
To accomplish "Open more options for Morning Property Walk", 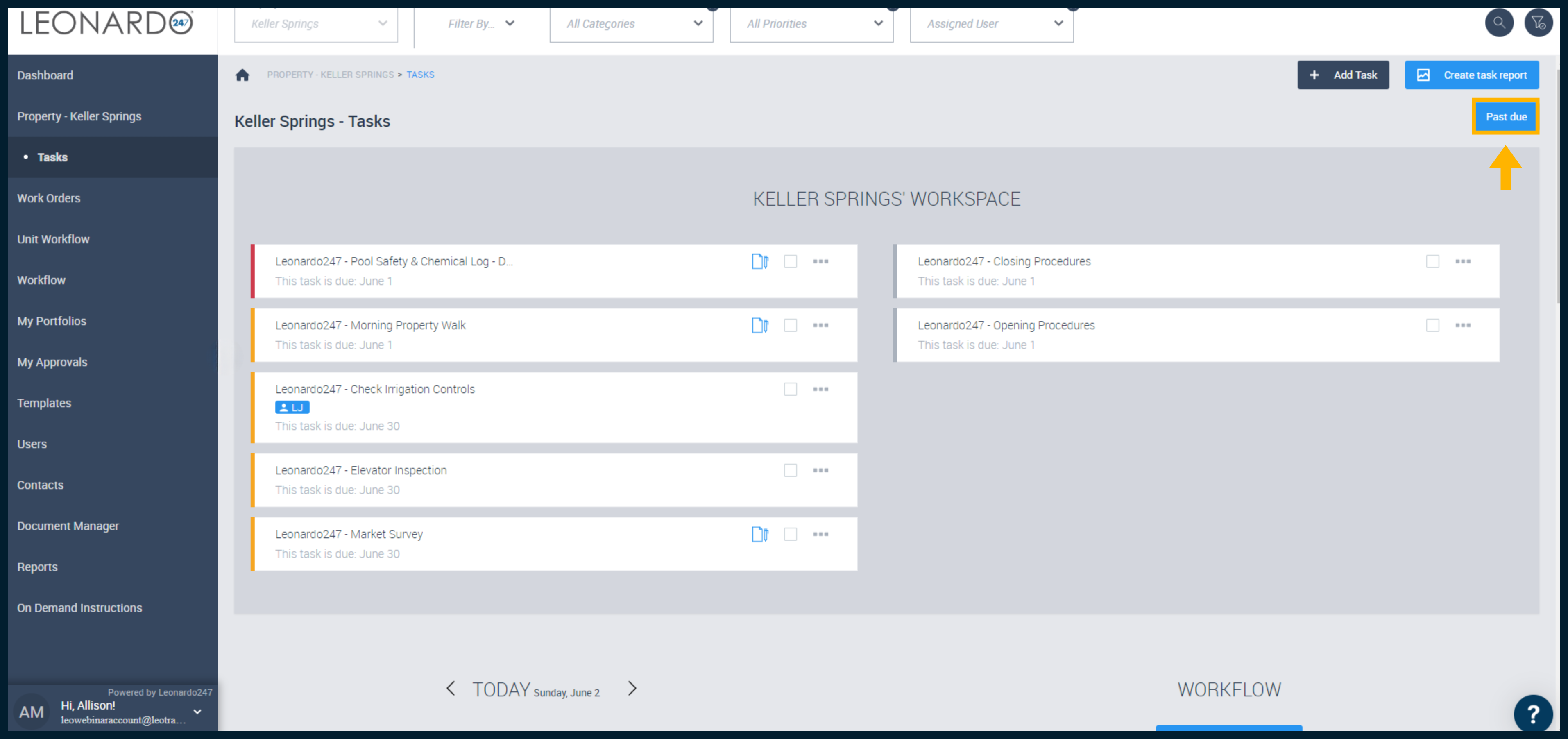I will coord(820,325).
